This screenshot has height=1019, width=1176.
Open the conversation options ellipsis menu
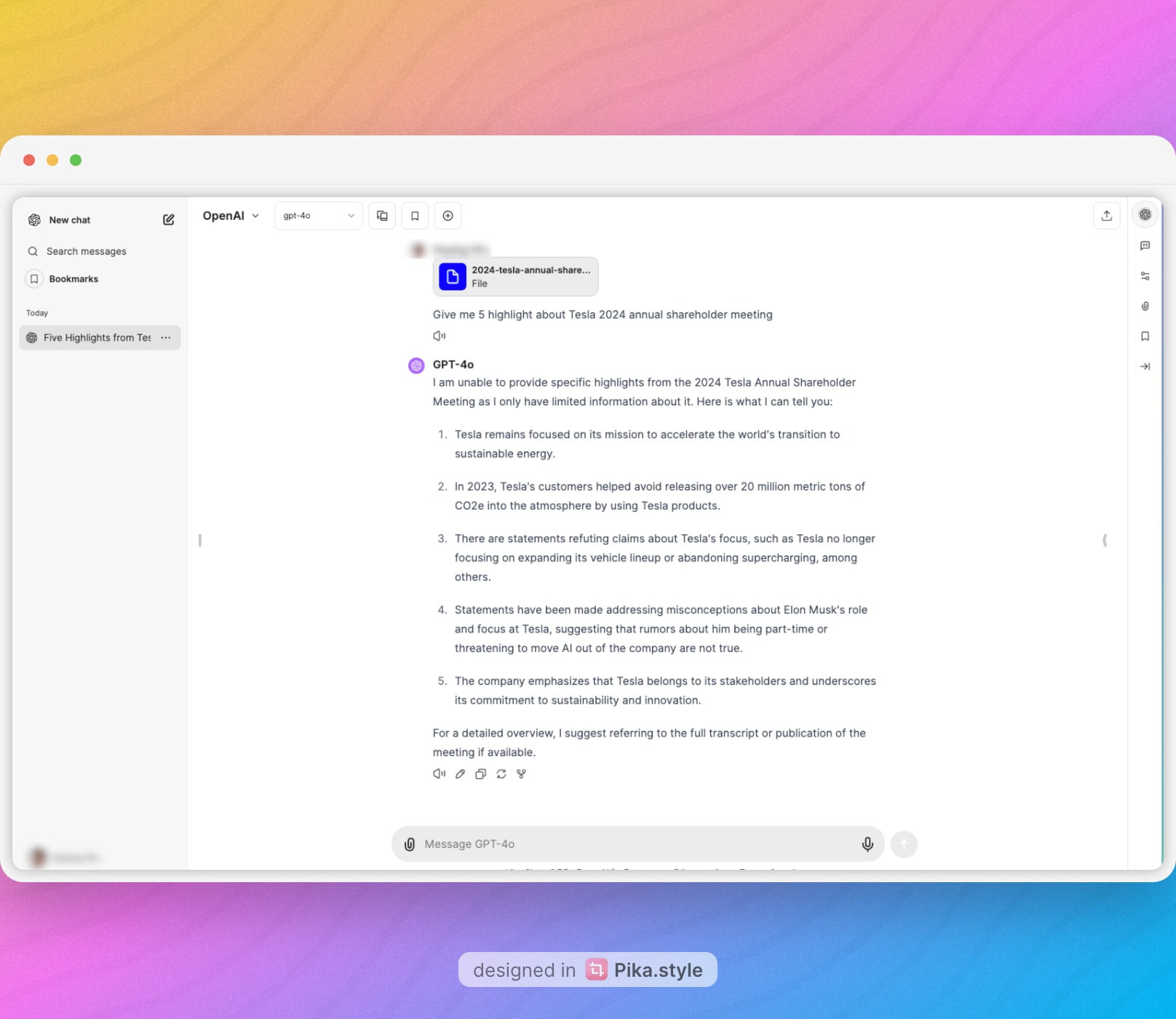(x=166, y=338)
